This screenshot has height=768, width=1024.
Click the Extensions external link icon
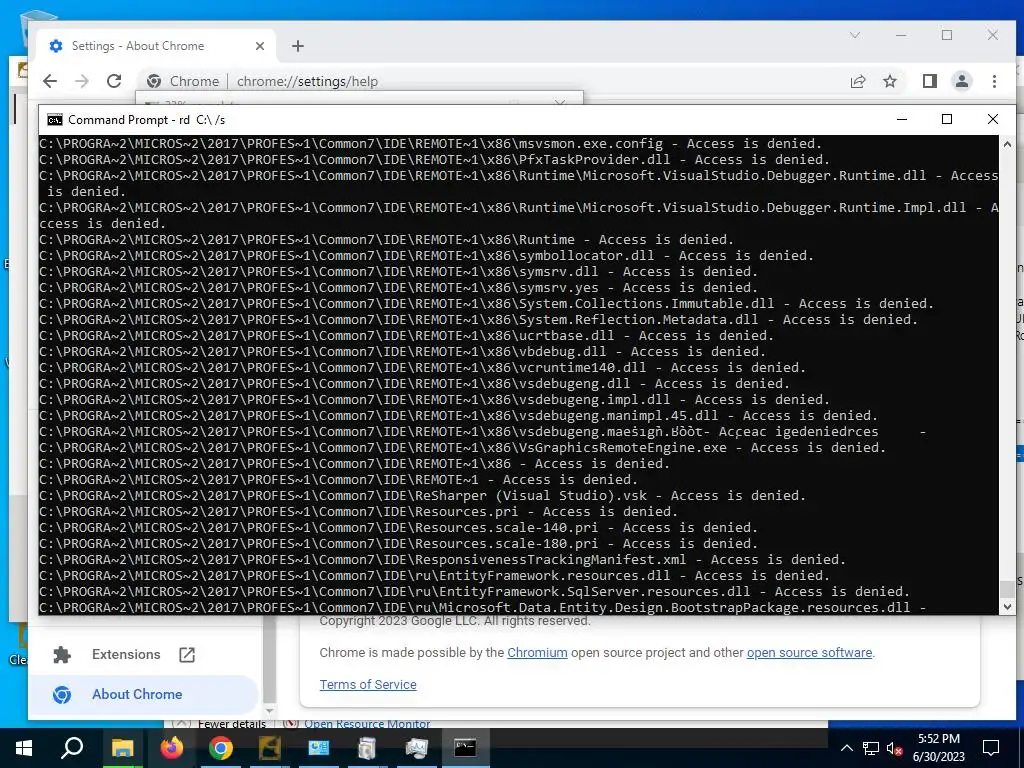[x=187, y=654]
